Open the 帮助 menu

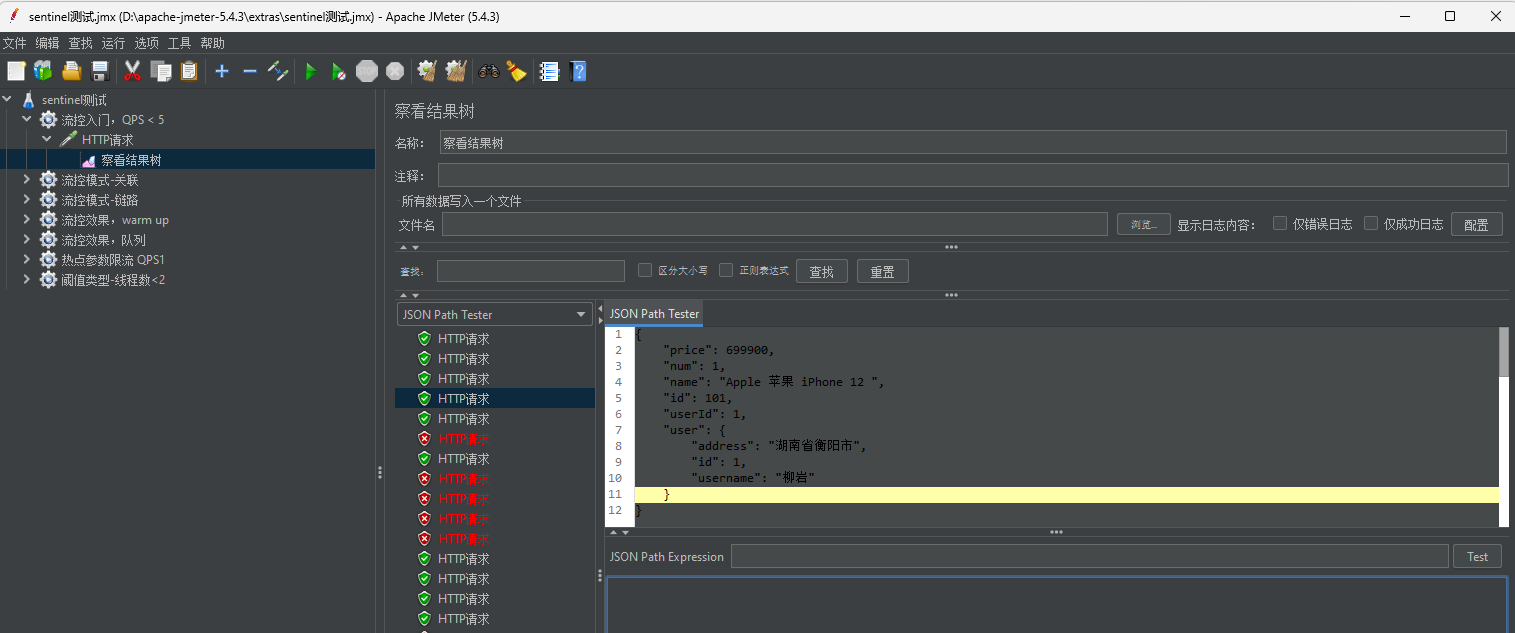(x=212, y=43)
